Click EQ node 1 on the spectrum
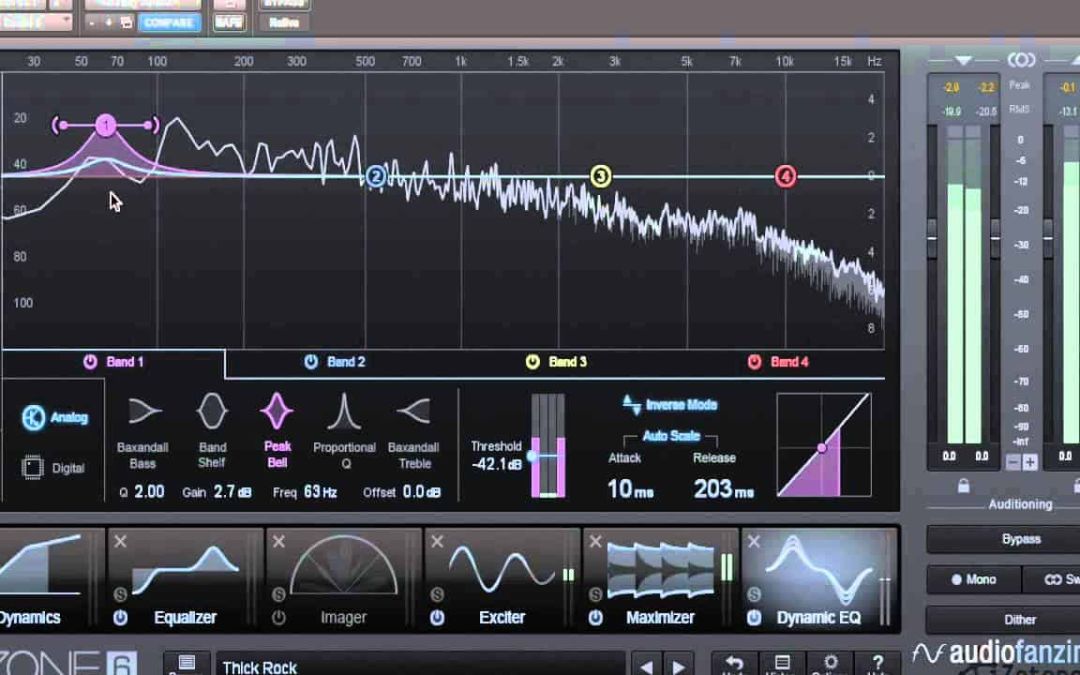The height and width of the screenshot is (675, 1080). [x=105, y=125]
